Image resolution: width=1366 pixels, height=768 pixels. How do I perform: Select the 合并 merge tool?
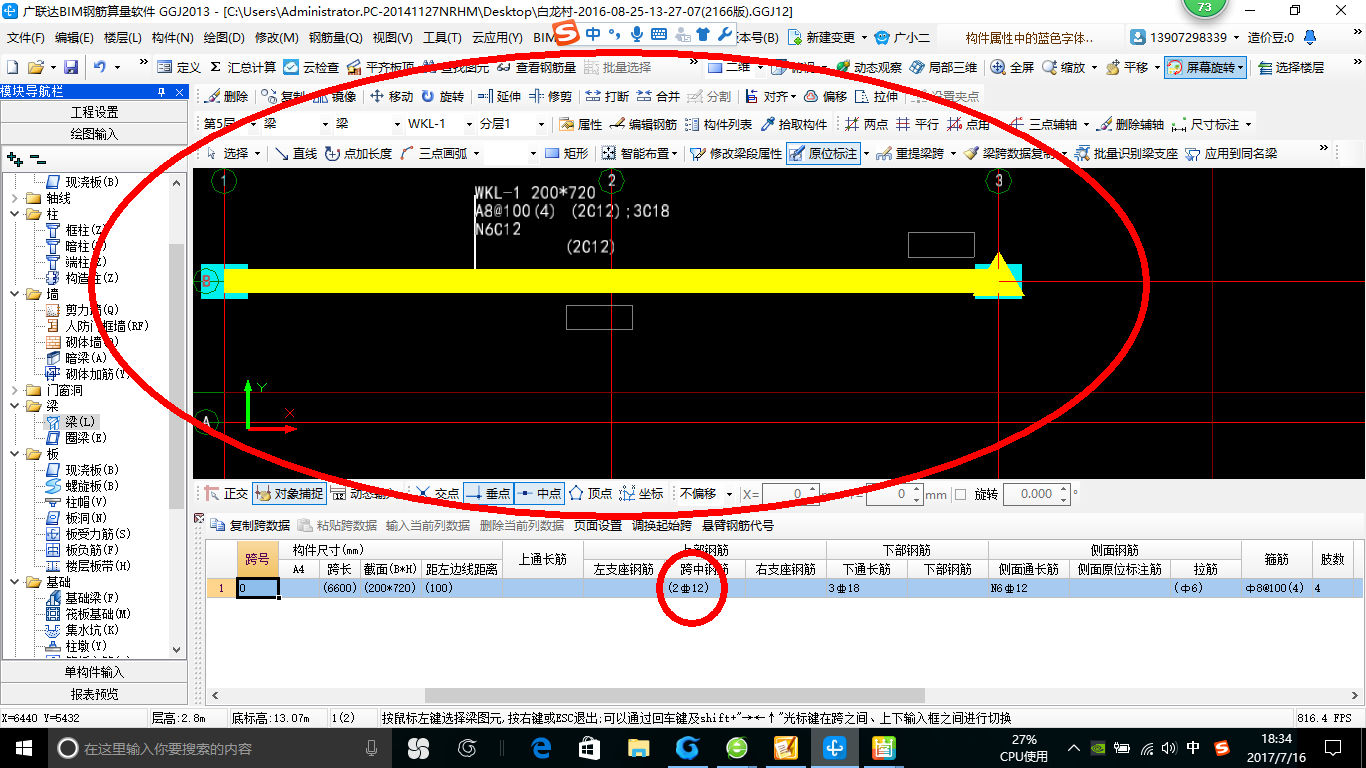658,97
